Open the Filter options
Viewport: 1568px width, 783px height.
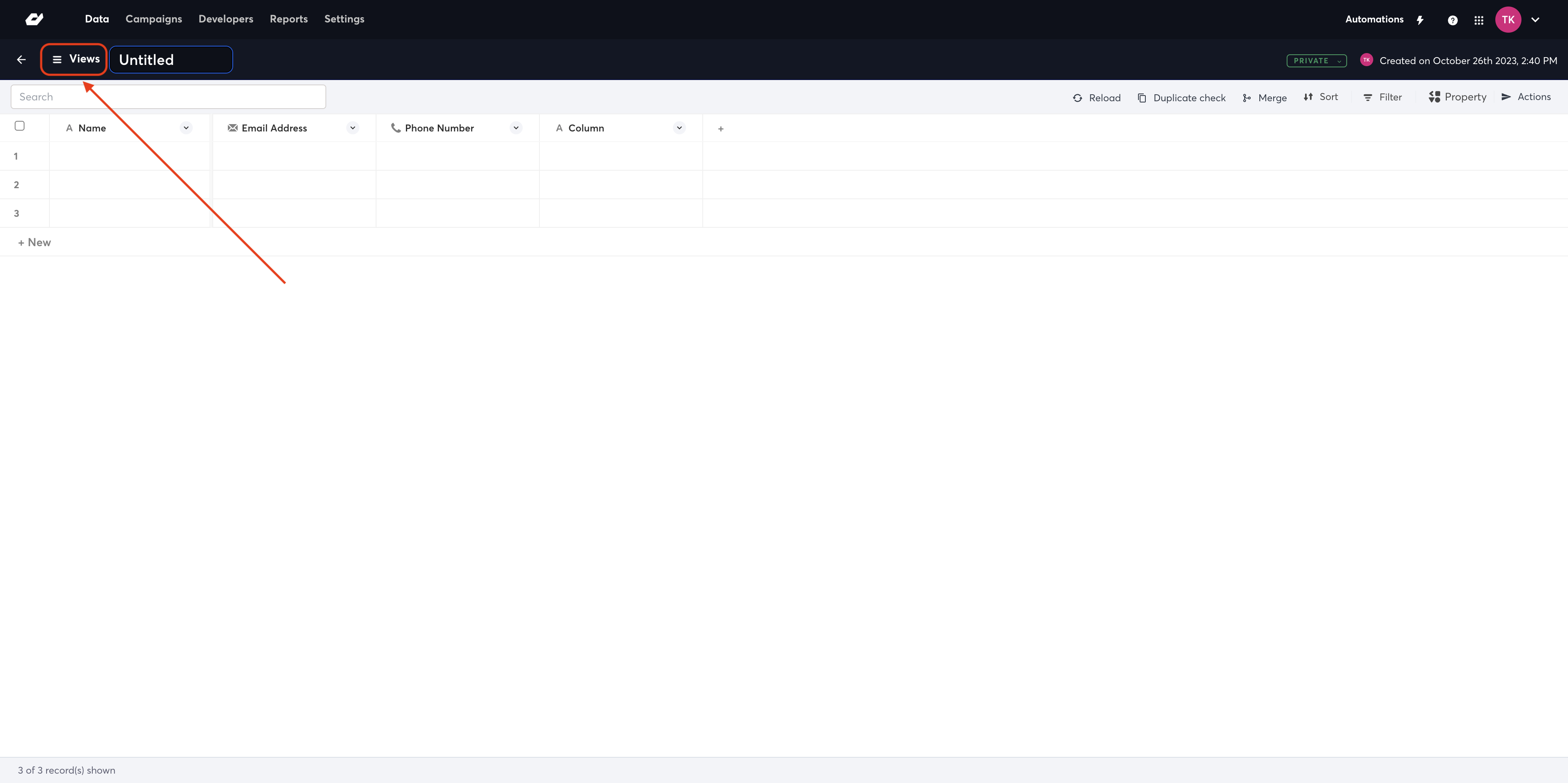pos(1382,97)
